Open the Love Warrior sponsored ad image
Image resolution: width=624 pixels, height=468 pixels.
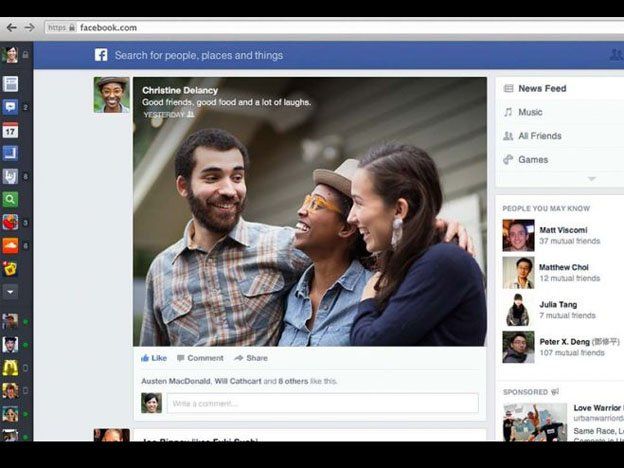535,422
